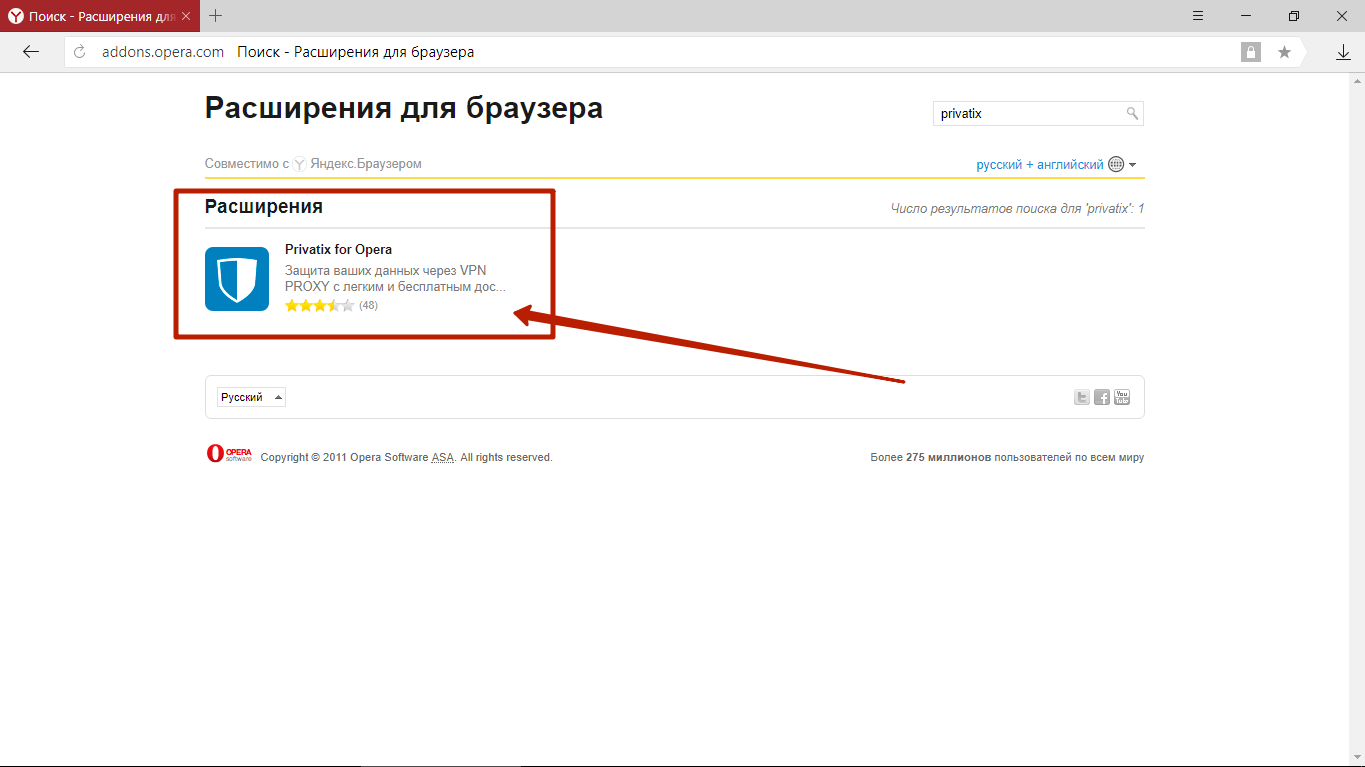1365x767 pixels.
Task: Click the Яндекс.Браузером compatibility text
Action: [x=366, y=164]
